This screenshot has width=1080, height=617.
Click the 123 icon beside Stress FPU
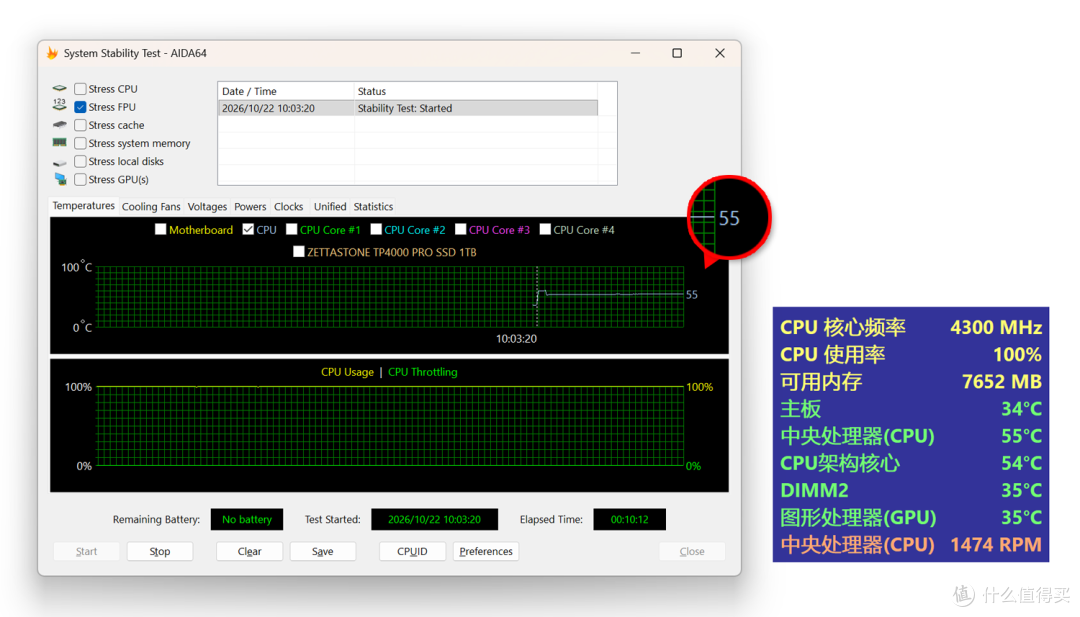pyautogui.click(x=60, y=106)
